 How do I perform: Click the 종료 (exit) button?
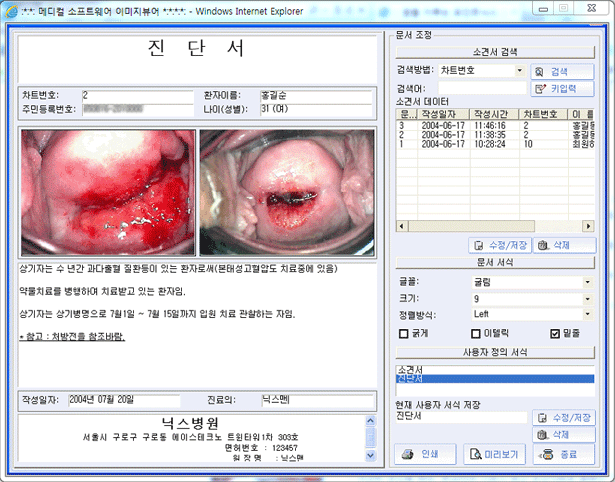(x=563, y=455)
